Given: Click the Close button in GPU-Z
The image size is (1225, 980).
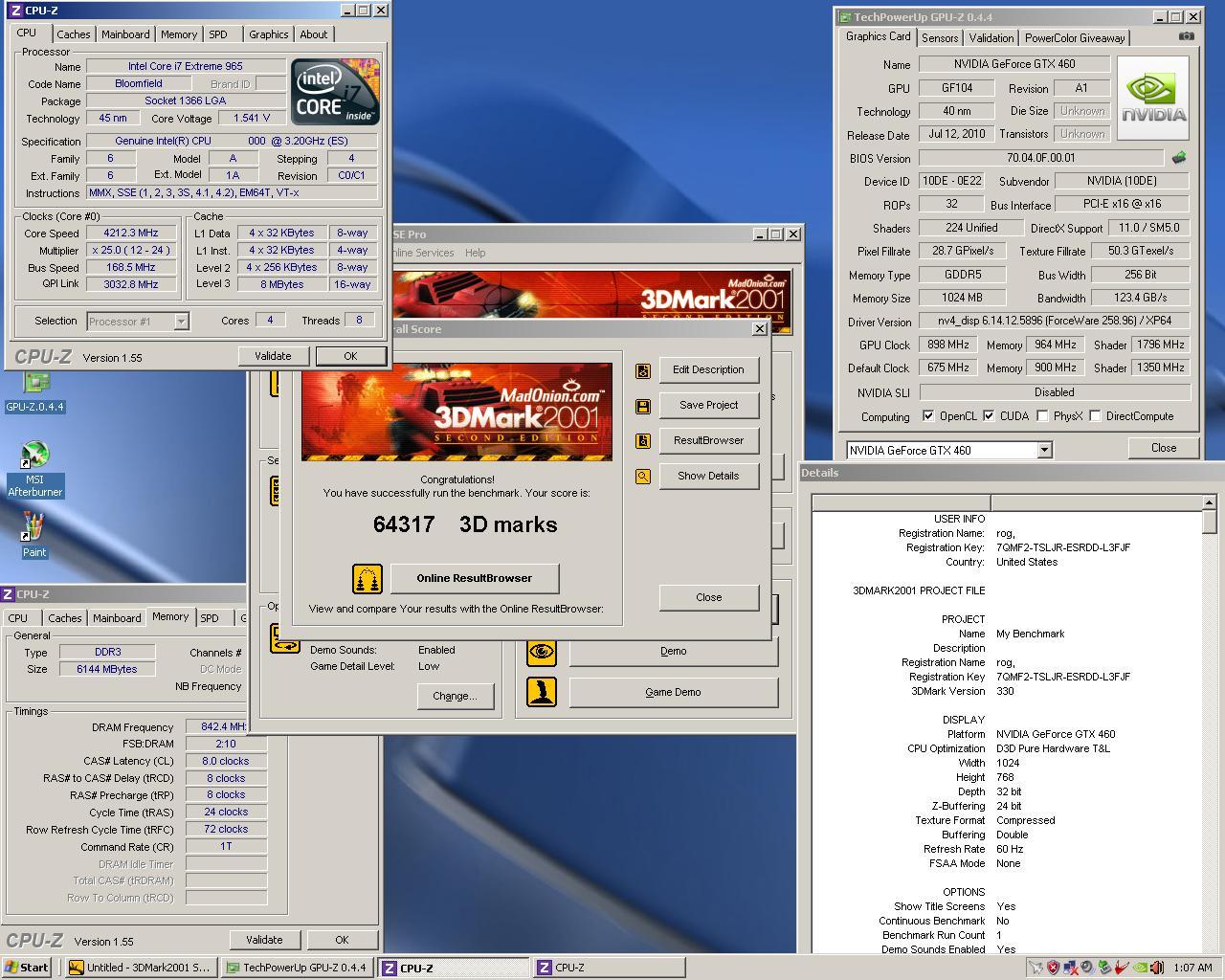Looking at the screenshot, I should coord(1163,448).
